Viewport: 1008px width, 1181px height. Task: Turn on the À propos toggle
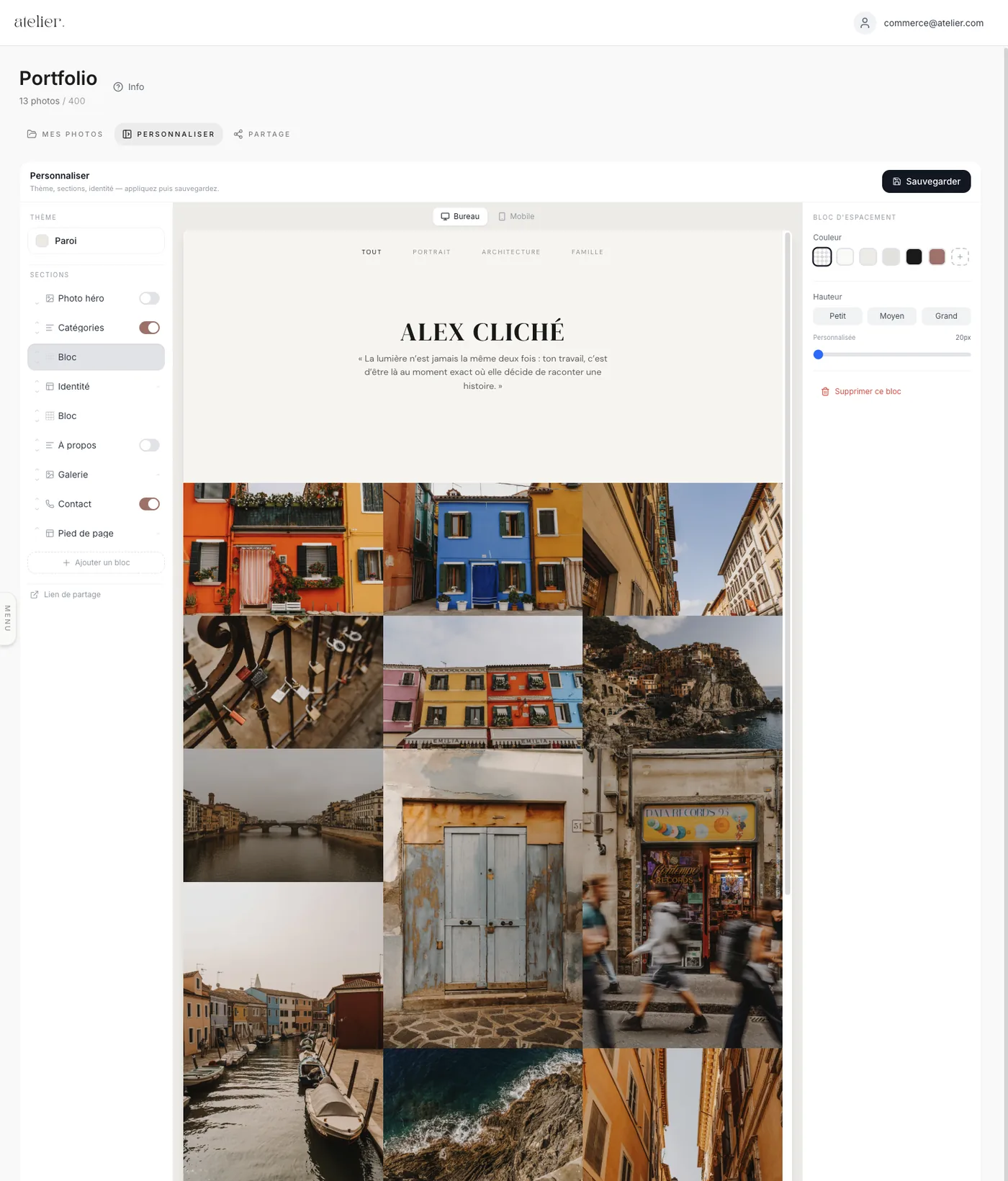149,445
